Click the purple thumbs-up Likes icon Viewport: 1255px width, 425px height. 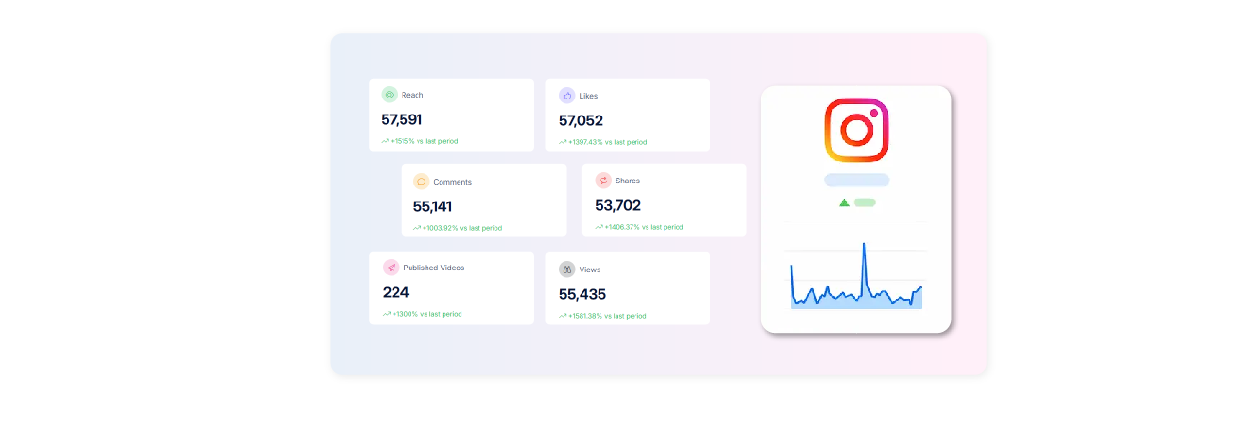coord(567,95)
